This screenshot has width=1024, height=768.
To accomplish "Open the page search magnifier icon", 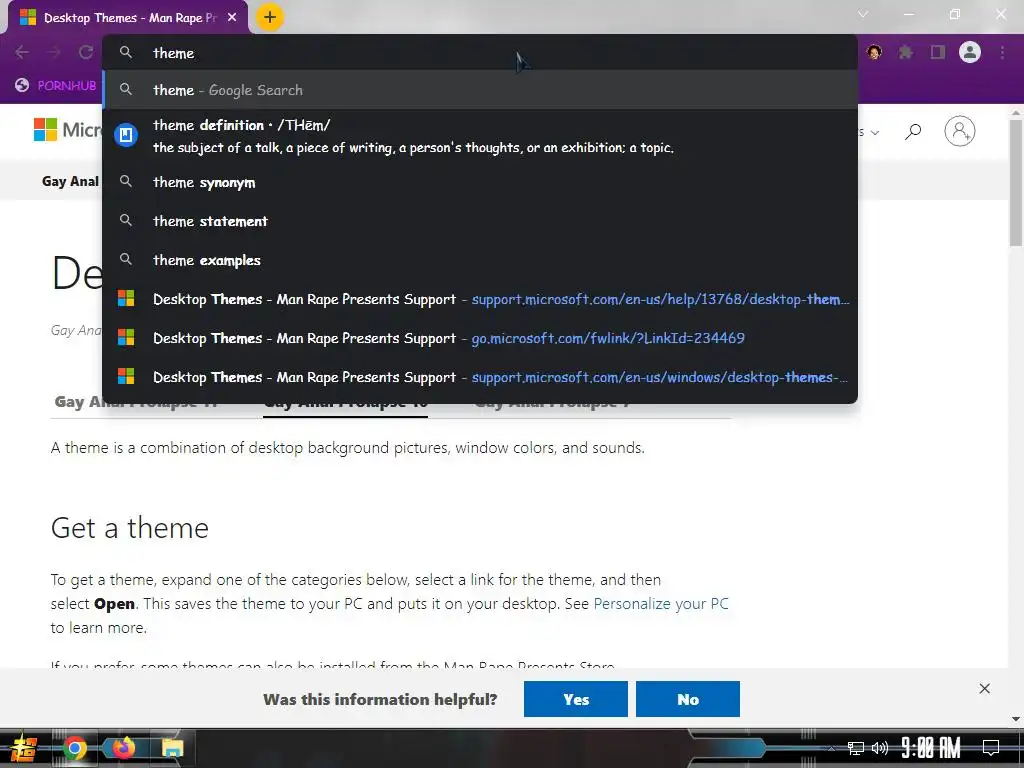I will tap(913, 131).
